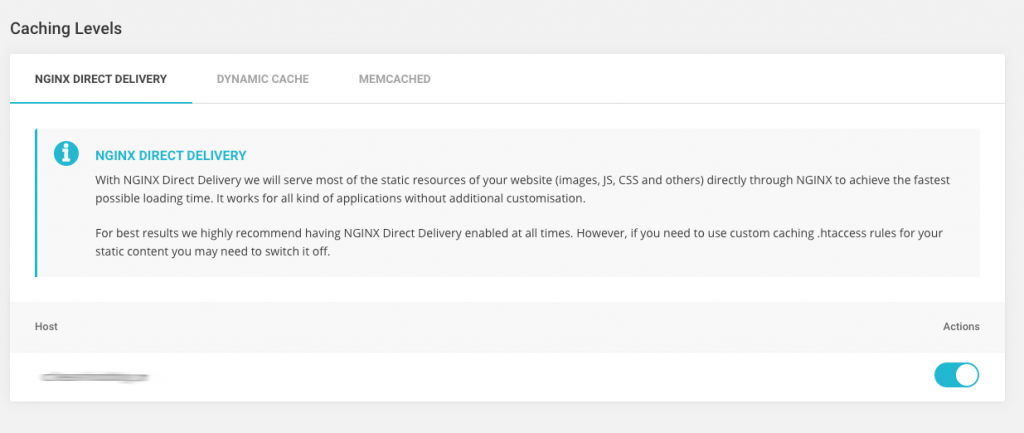Click the paragraph starting 'For best results'
The height and width of the screenshot is (433, 1024).
click(519, 242)
